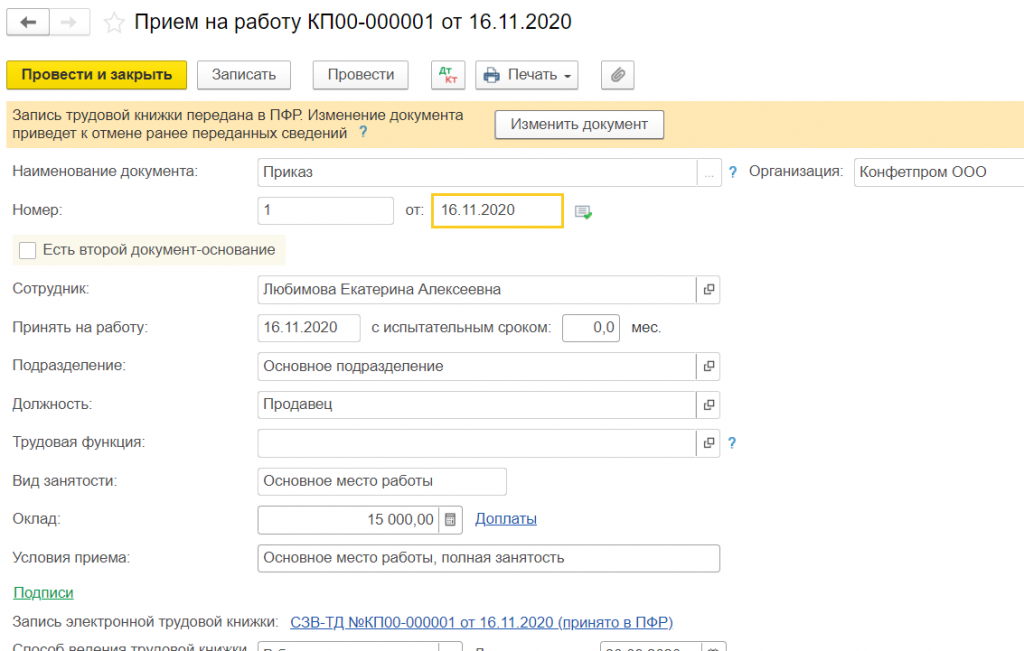Open the Сотрудник record with field icon
The height and width of the screenshot is (651, 1024).
(x=708, y=289)
